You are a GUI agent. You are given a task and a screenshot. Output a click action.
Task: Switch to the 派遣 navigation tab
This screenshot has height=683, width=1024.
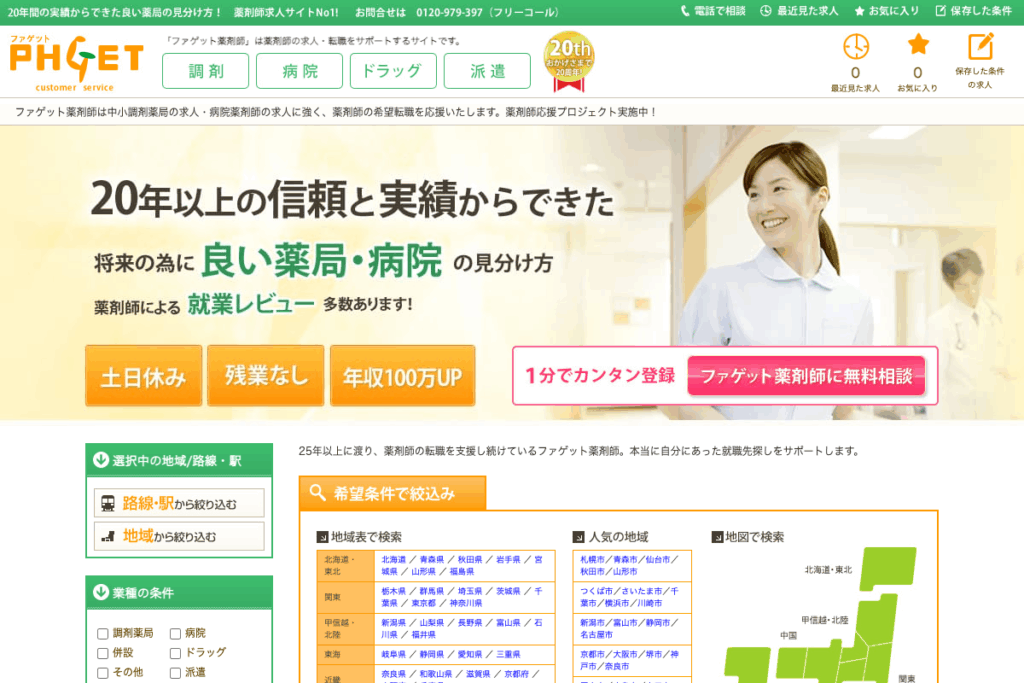487,71
